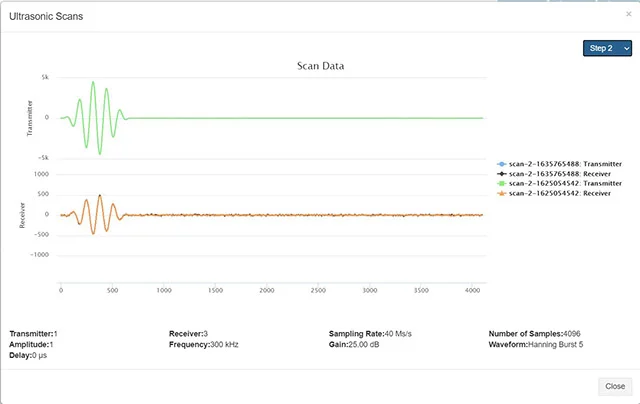Open the Step 2 dropdown

(x=607, y=48)
